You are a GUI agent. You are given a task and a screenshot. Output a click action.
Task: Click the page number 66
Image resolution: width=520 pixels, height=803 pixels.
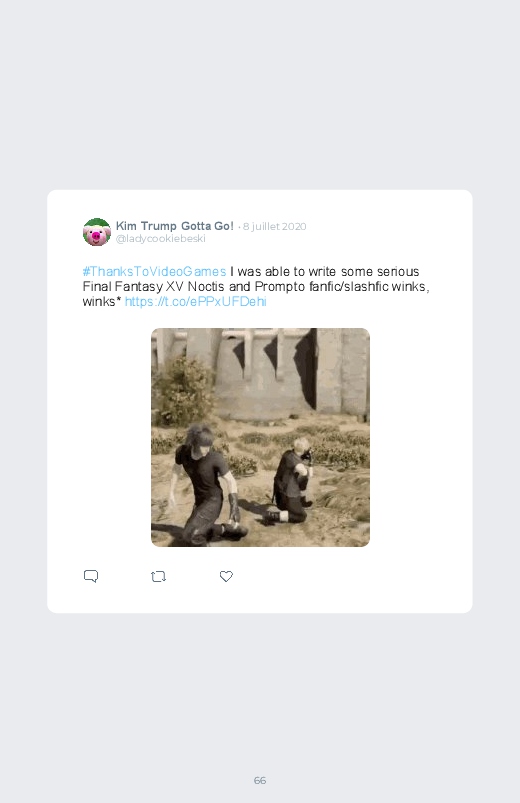[260, 780]
